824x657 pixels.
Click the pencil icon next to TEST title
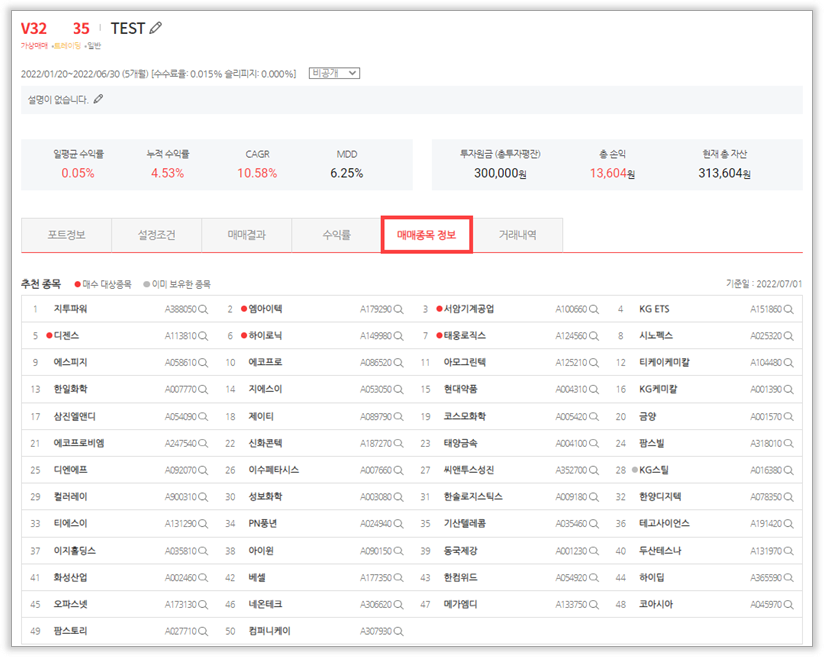coord(155,28)
